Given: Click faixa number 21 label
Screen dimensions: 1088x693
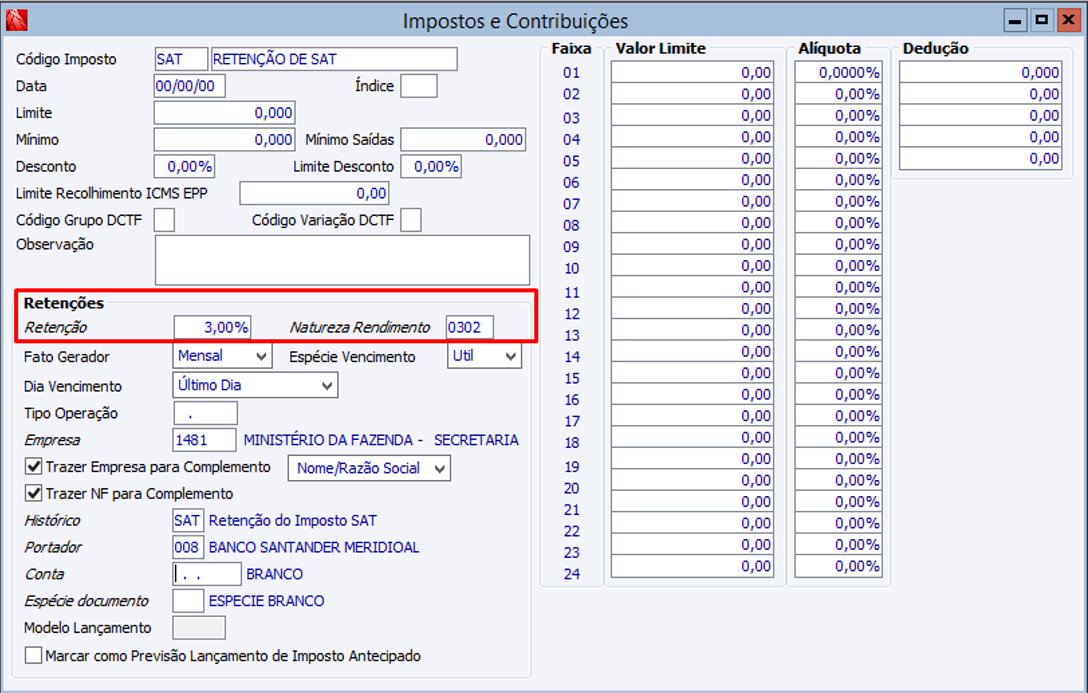Looking at the screenshot, I should pos(571,510).
